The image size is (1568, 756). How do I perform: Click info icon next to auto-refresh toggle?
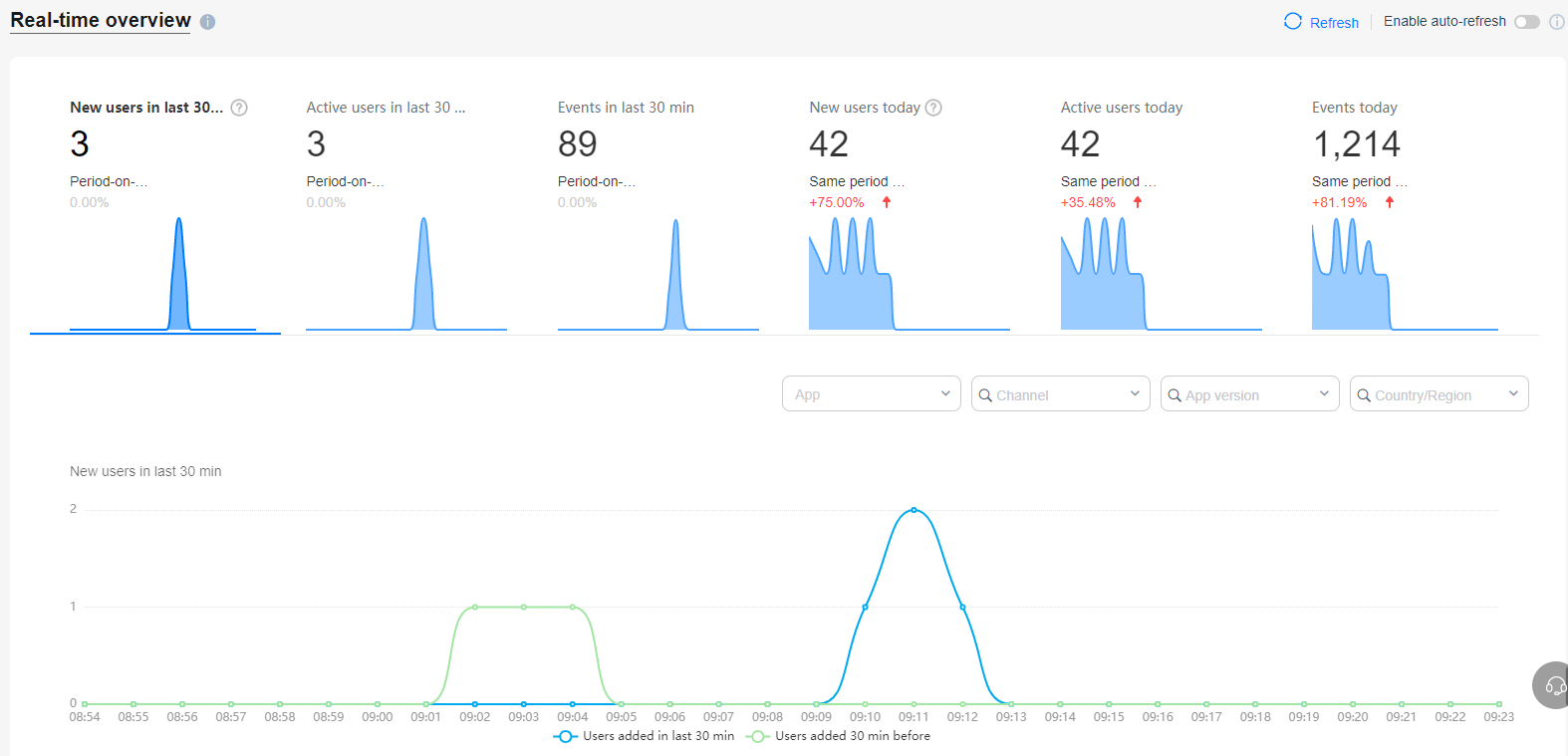[1556, 22]
